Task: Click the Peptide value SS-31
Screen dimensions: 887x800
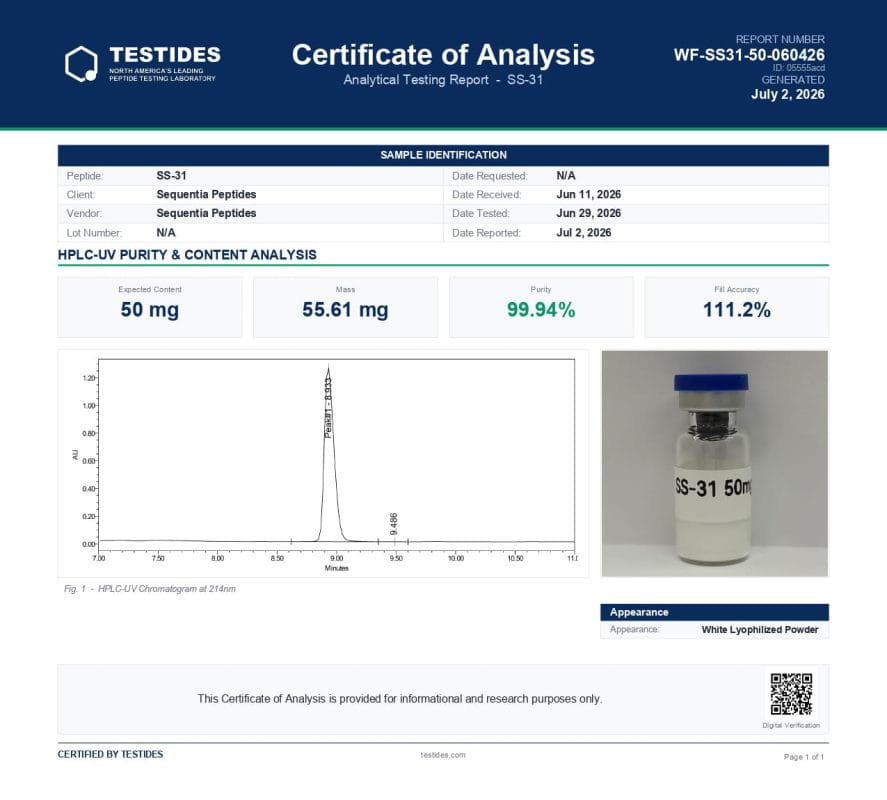Action: point(171,176)
